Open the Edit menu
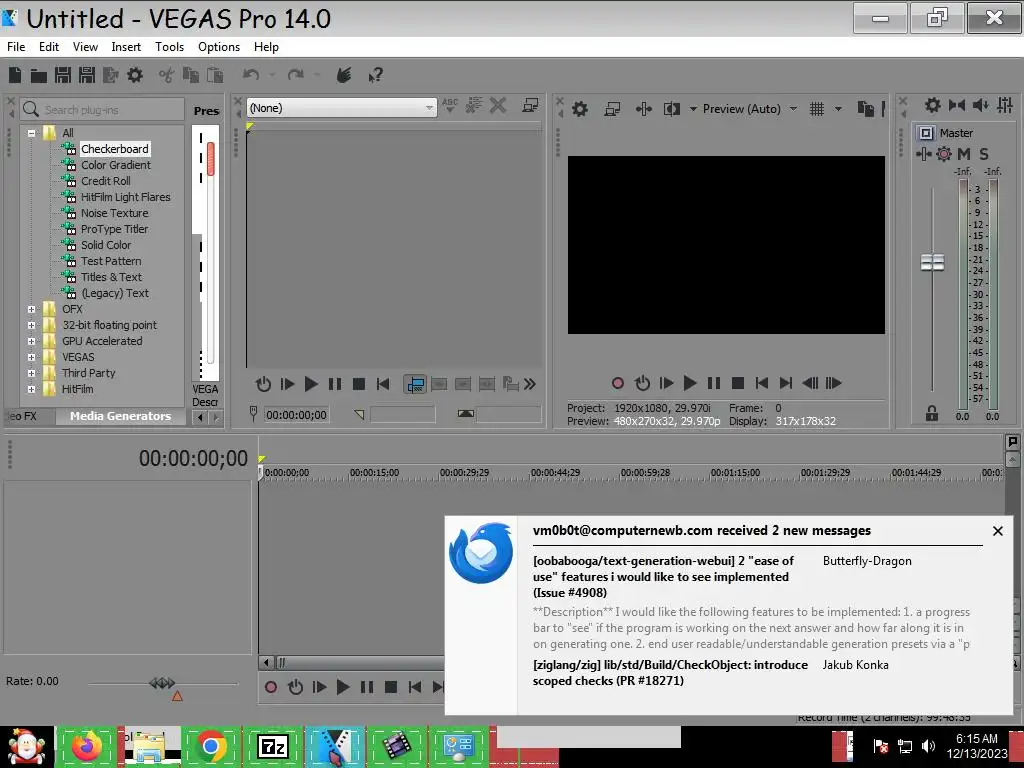The width and height of the screenshot is (1024, 768). click(49, 47)
